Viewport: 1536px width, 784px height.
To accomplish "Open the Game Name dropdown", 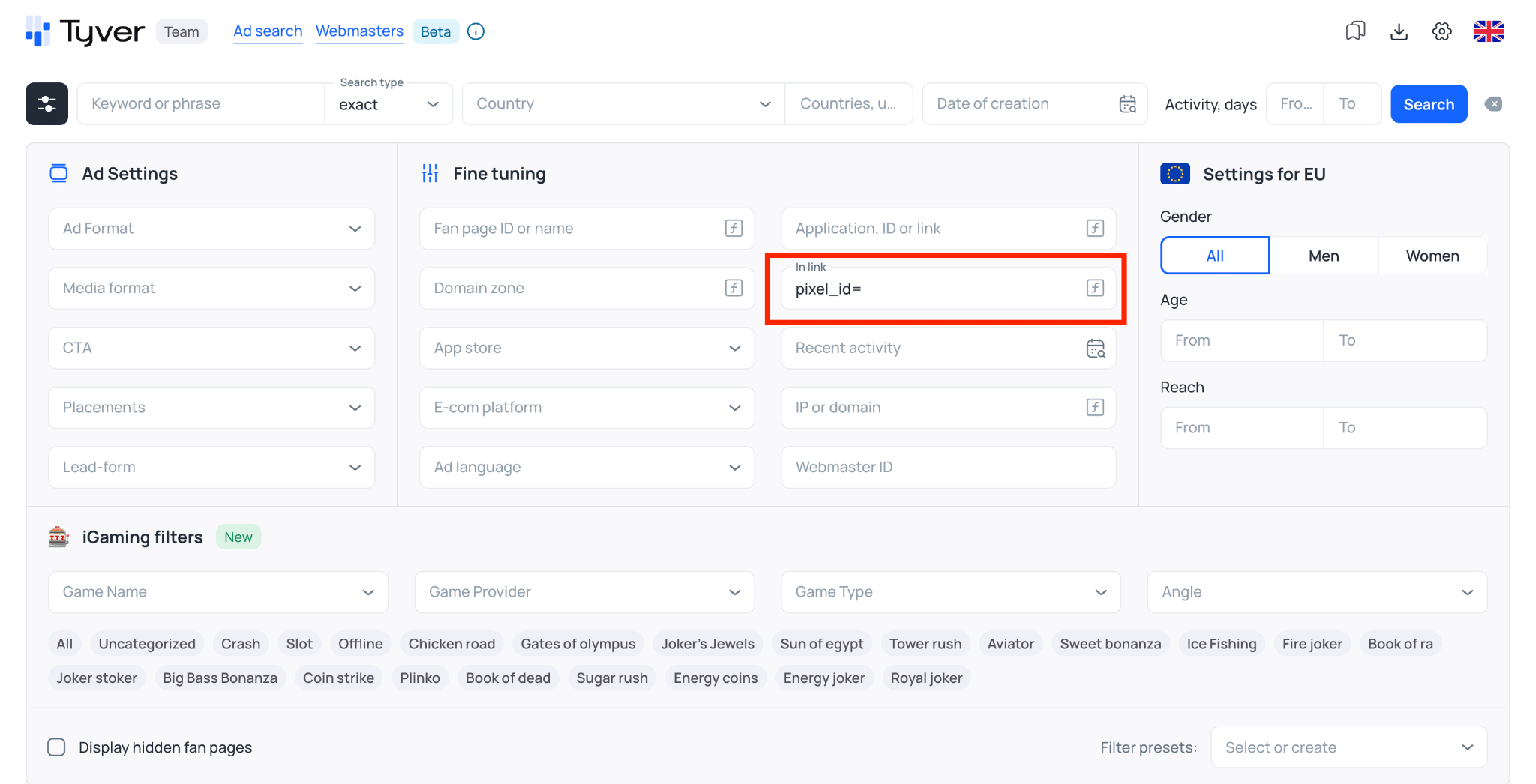I will click(x=218, y=592).
